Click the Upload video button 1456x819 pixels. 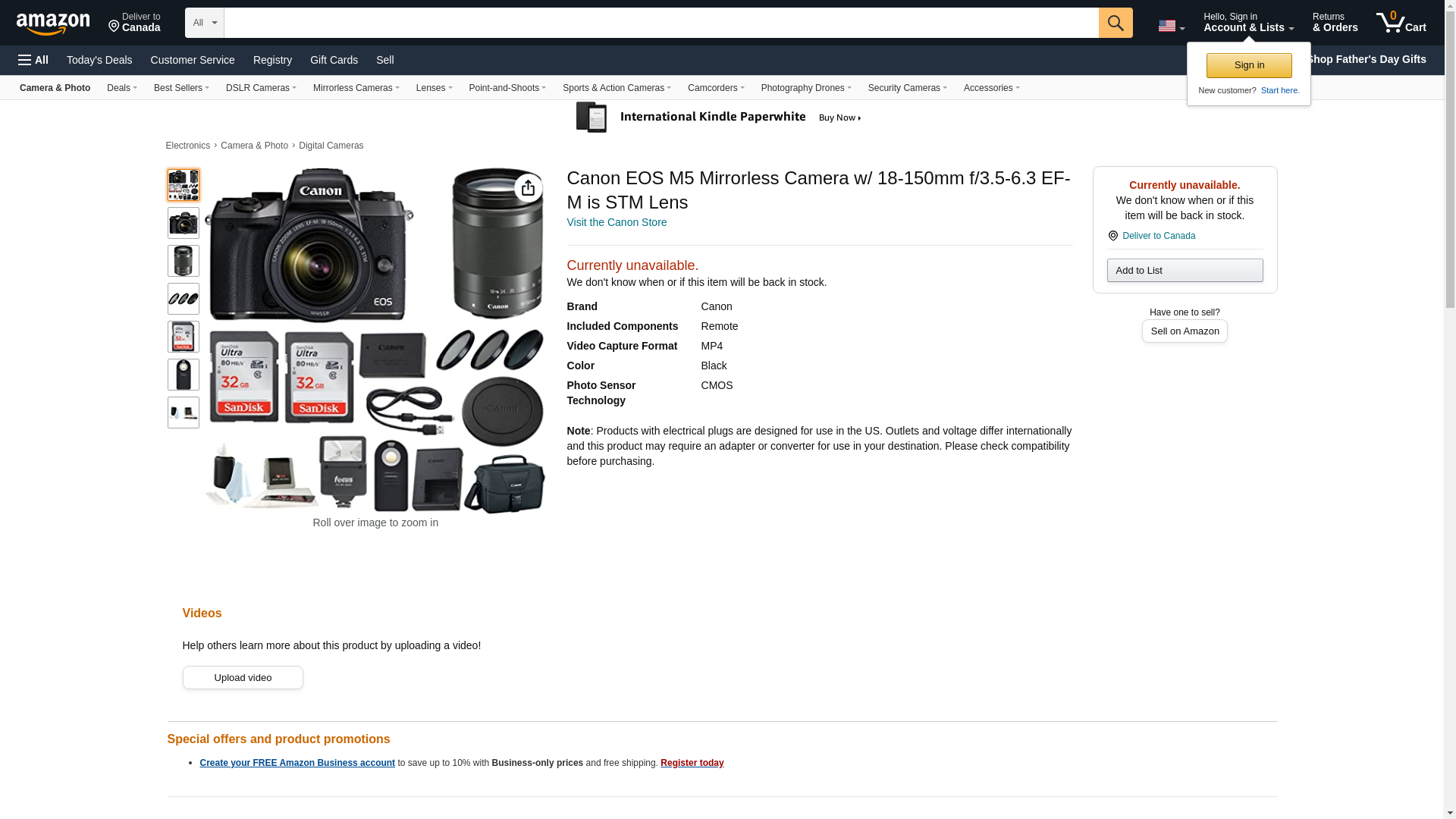point(243,678)
